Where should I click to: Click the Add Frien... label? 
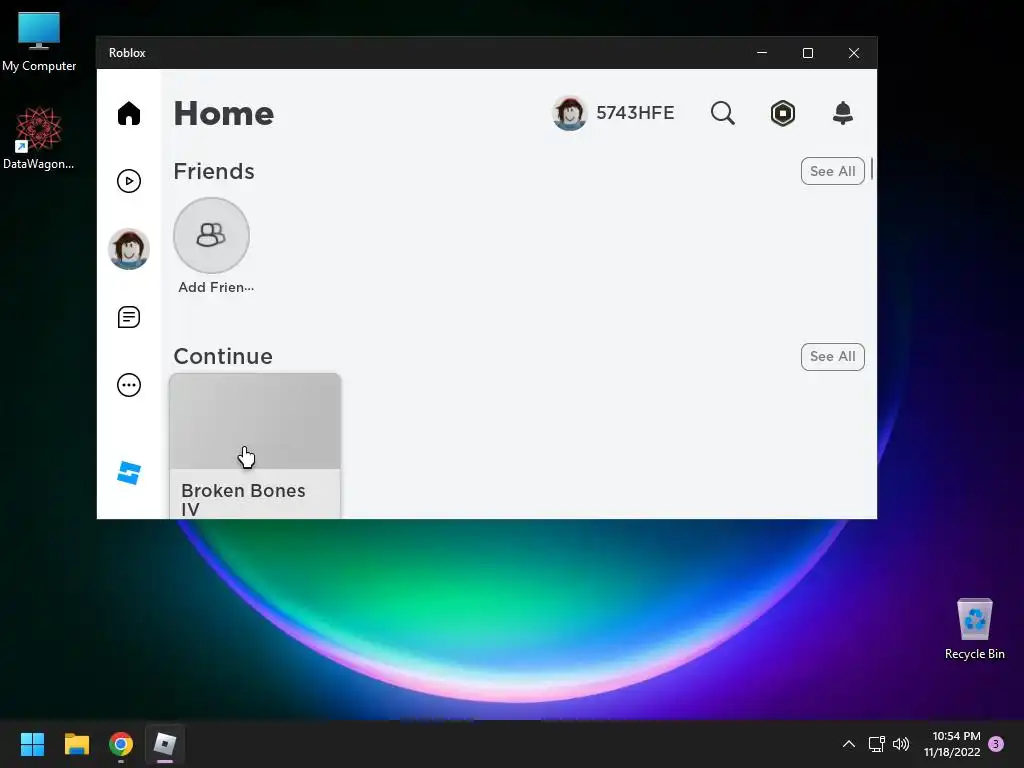[216, 287]
